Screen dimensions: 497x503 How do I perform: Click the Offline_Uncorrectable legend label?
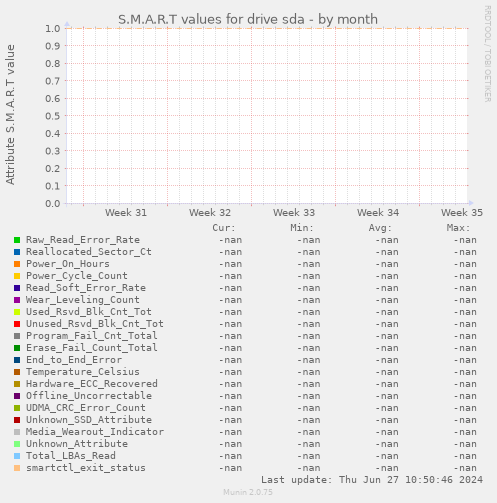point(89,396)
